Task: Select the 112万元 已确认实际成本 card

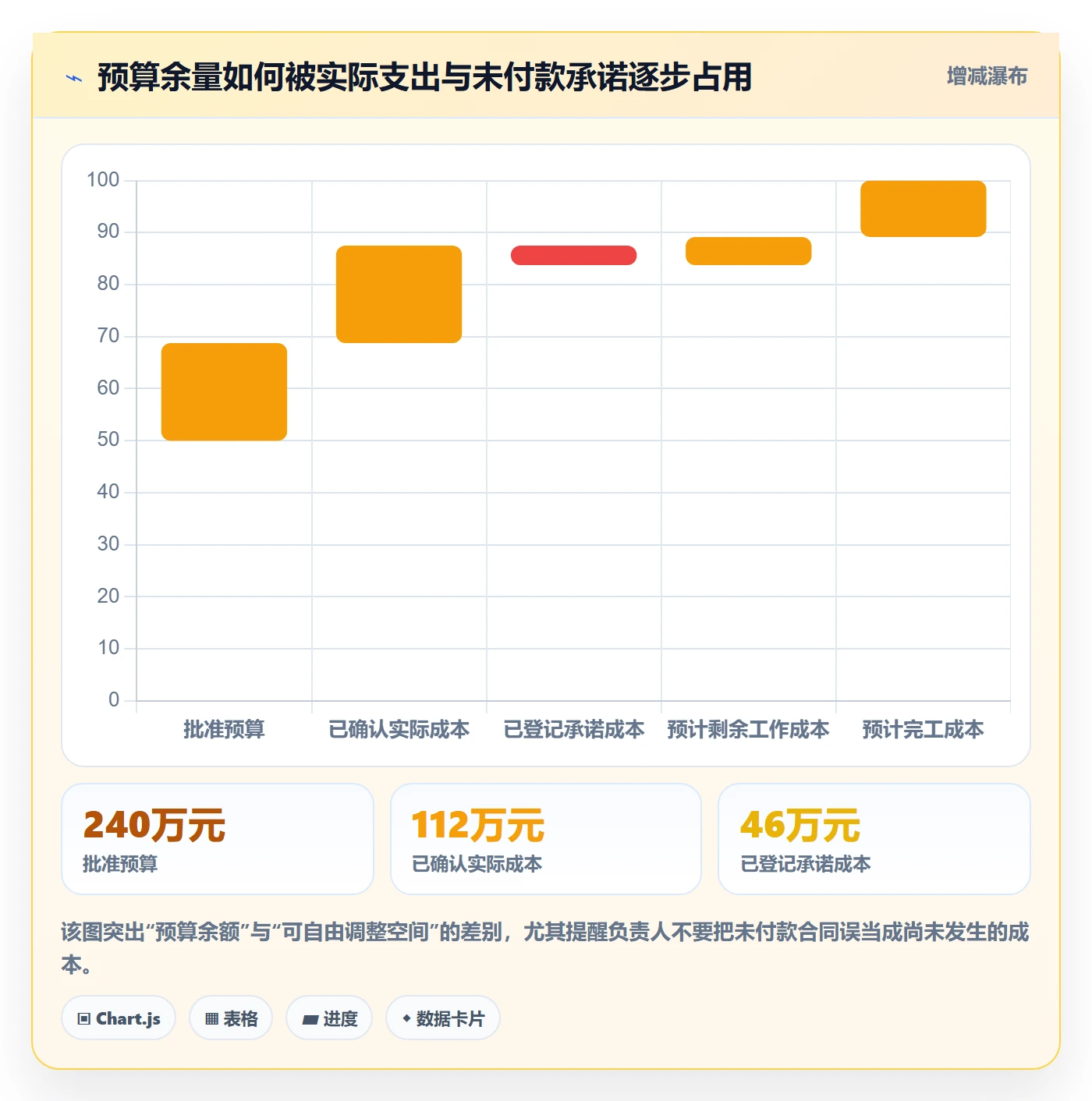Action: [546, 839]
